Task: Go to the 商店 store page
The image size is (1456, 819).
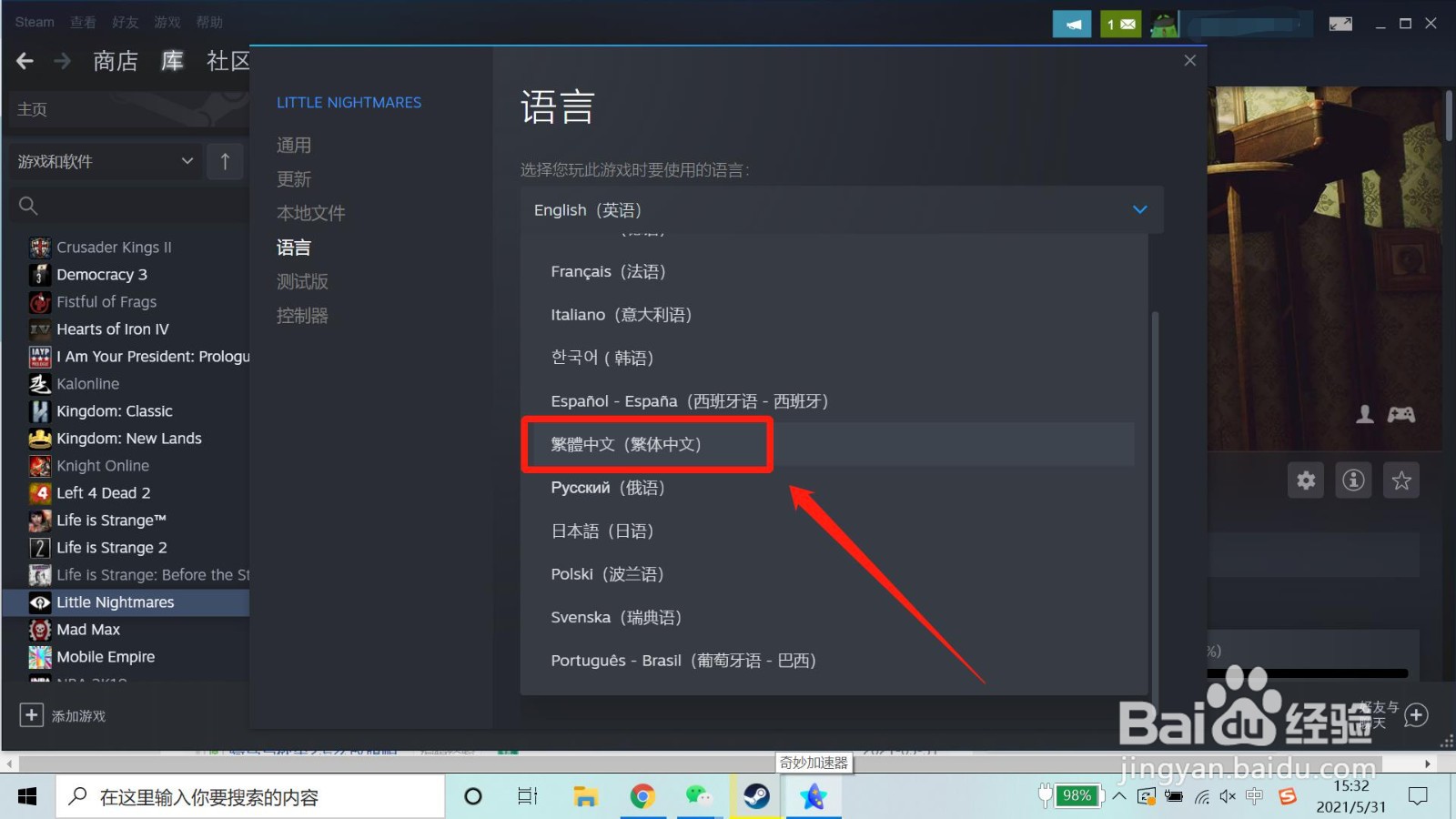Action: [x=116, y=61]
